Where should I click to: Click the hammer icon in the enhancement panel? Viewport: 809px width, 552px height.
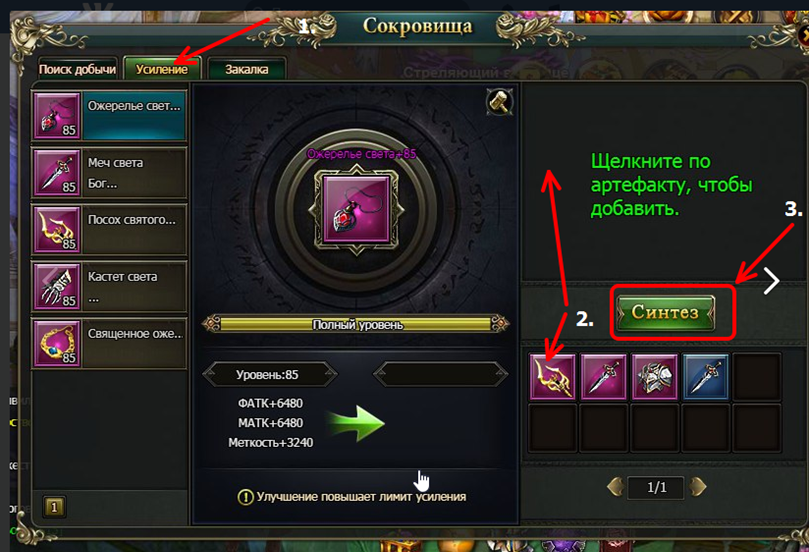pyautogui.click(x=499, y=102)
